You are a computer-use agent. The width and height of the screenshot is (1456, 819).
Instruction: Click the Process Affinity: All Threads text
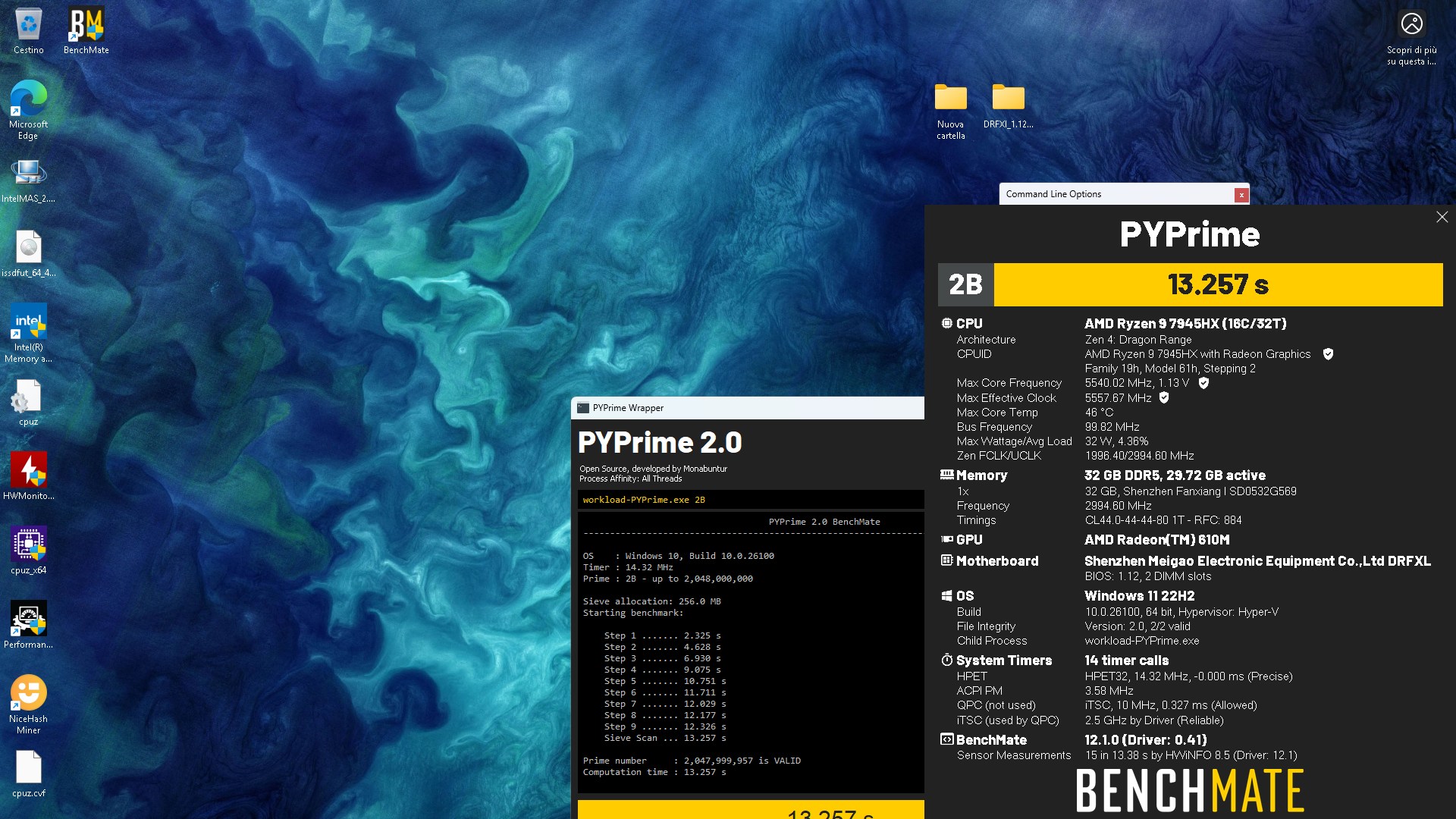[x=630, y=479]
